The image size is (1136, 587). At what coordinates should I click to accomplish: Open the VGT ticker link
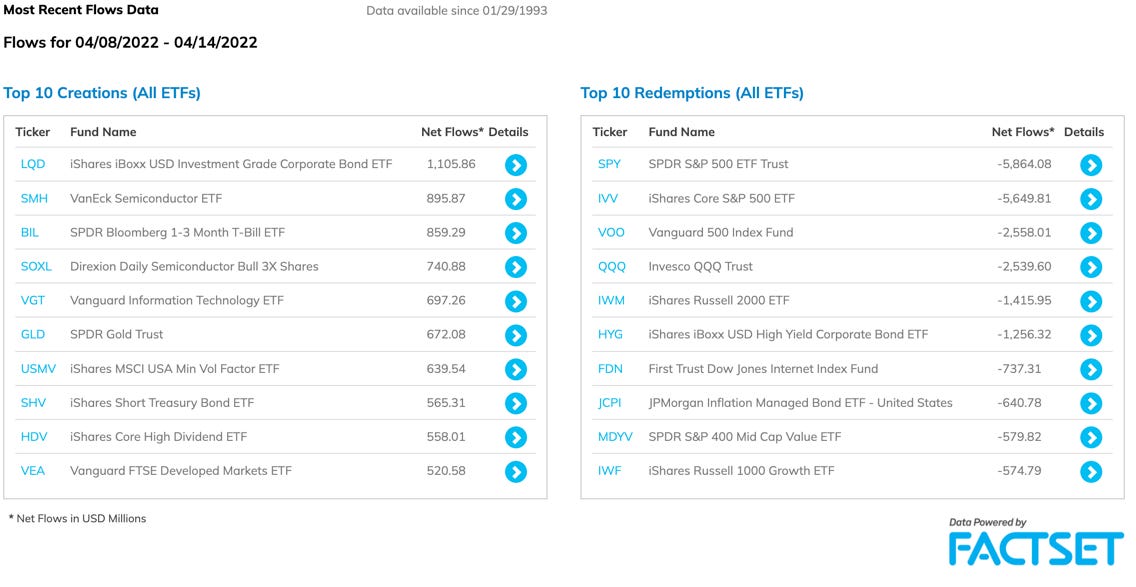click(33, 300)
